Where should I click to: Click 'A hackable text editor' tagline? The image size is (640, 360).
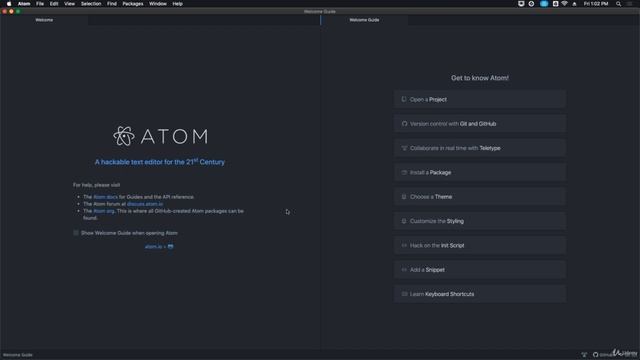tap(160, 162)
